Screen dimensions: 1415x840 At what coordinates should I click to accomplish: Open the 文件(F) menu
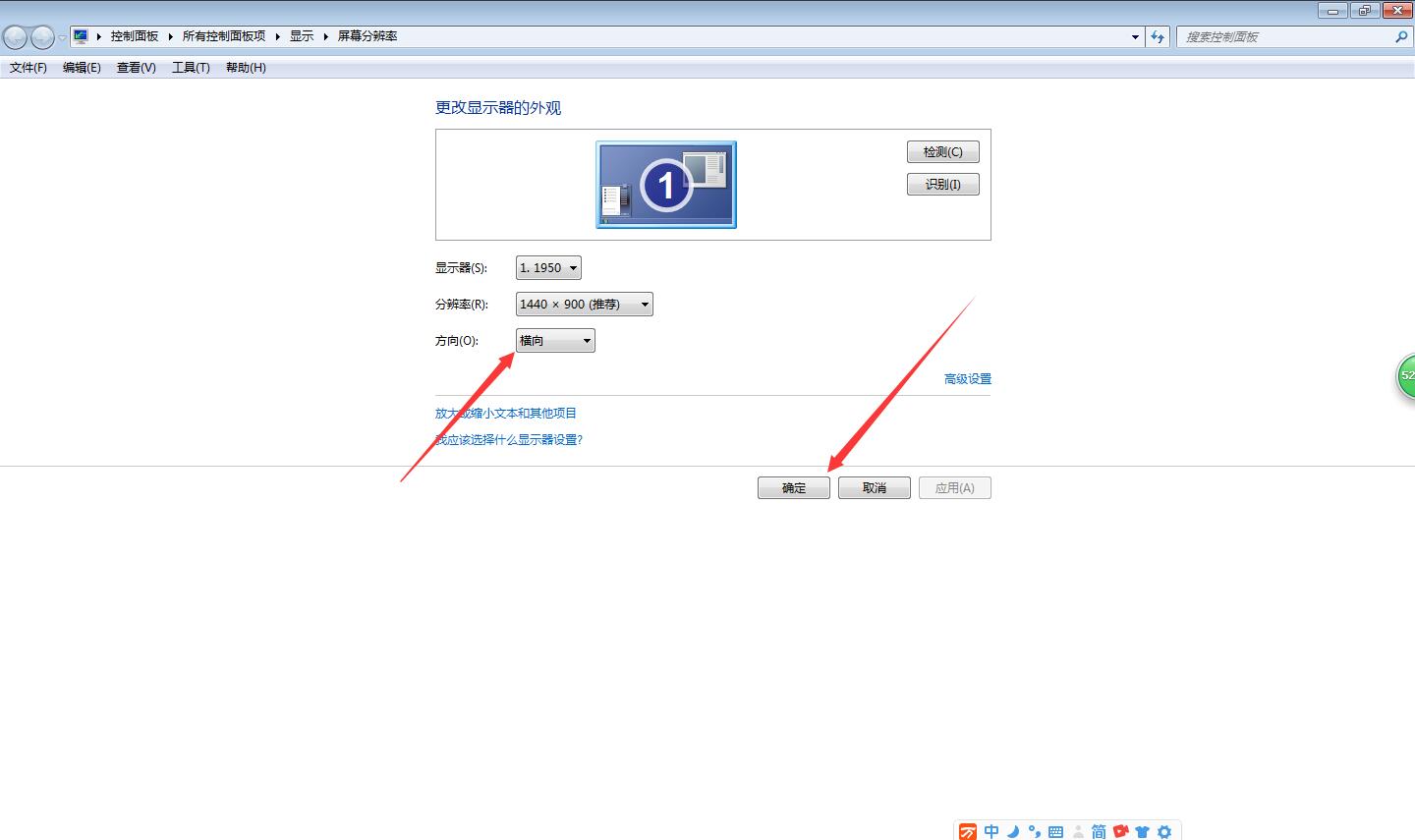28,68
